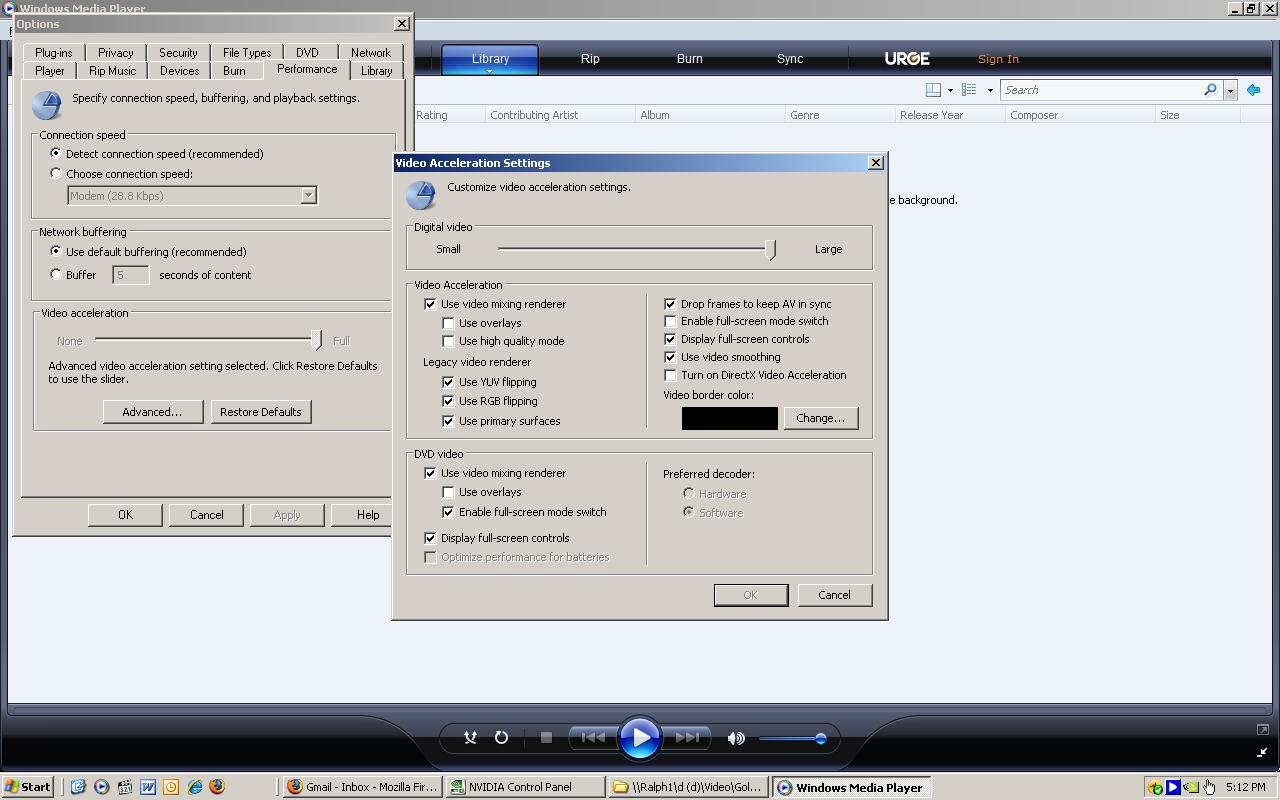1280x800 pixels.
Task: Open the Burn section in Media Player
Action: click(x=689, y=58)
